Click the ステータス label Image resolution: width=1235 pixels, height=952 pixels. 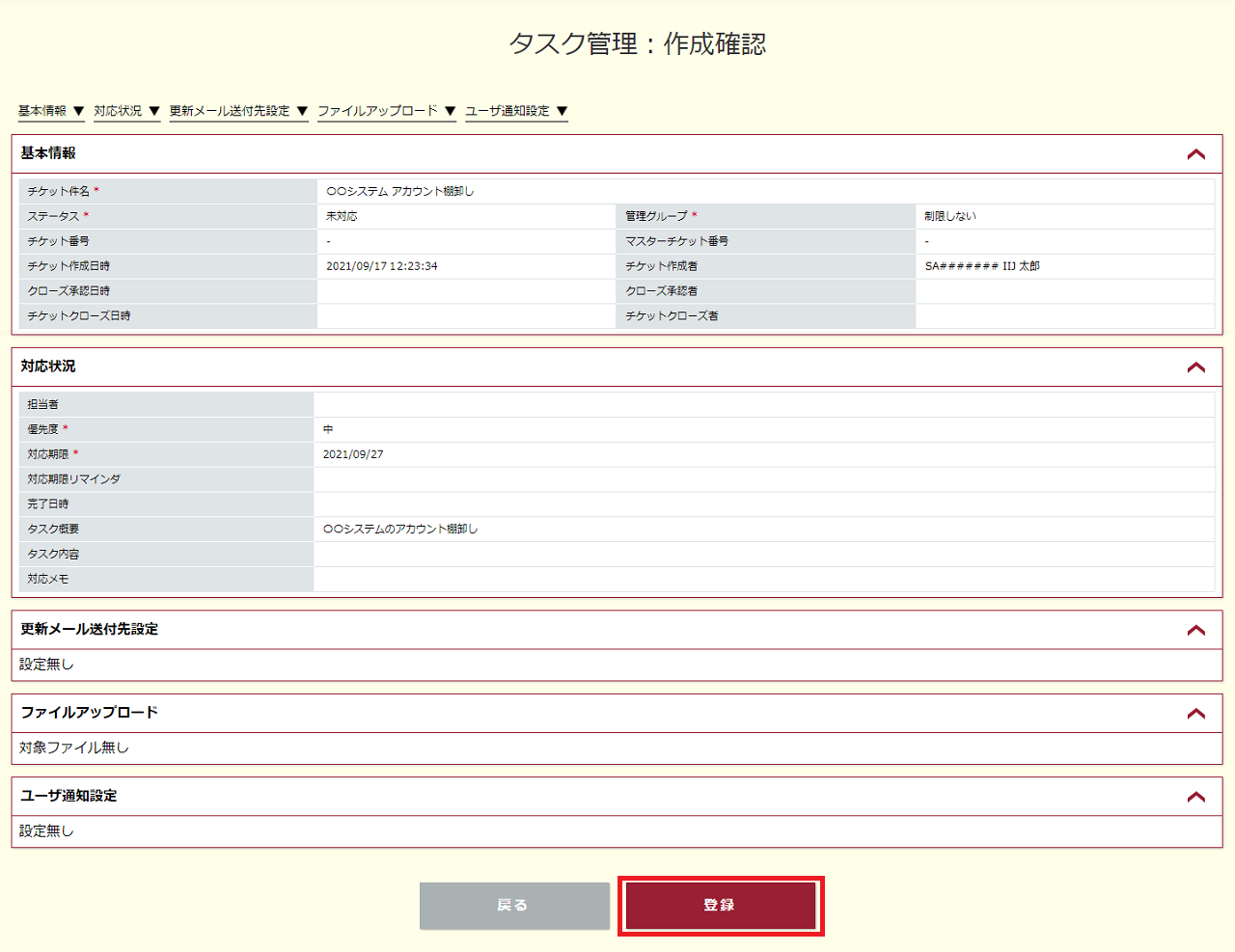pyautogui.click(x=53, y=216)
